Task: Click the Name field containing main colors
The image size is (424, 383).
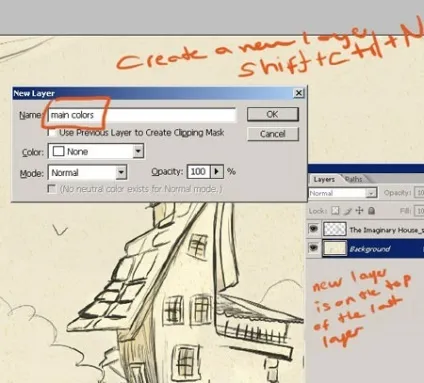Action: (142, 115)
